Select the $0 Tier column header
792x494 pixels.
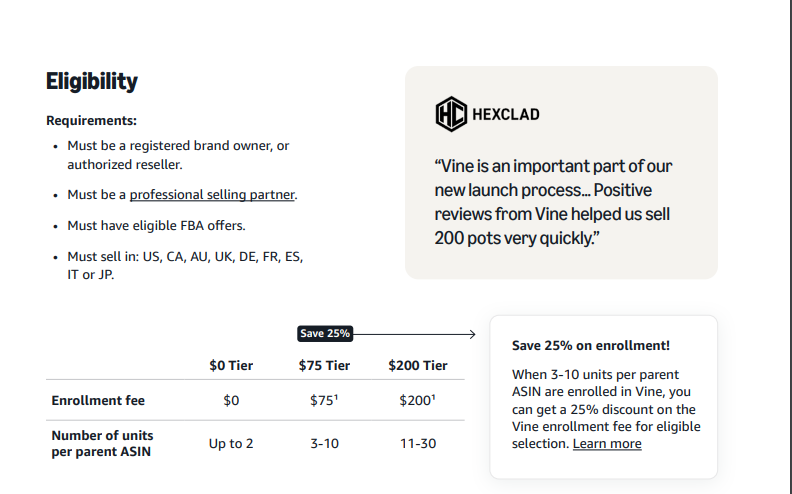(x=231, y=365)
